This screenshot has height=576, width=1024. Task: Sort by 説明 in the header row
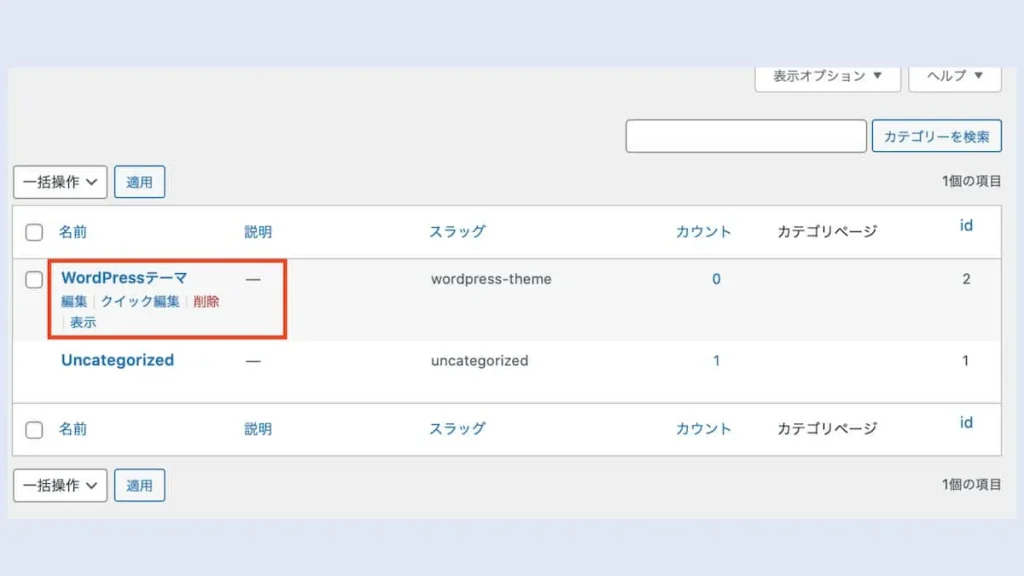258,232
